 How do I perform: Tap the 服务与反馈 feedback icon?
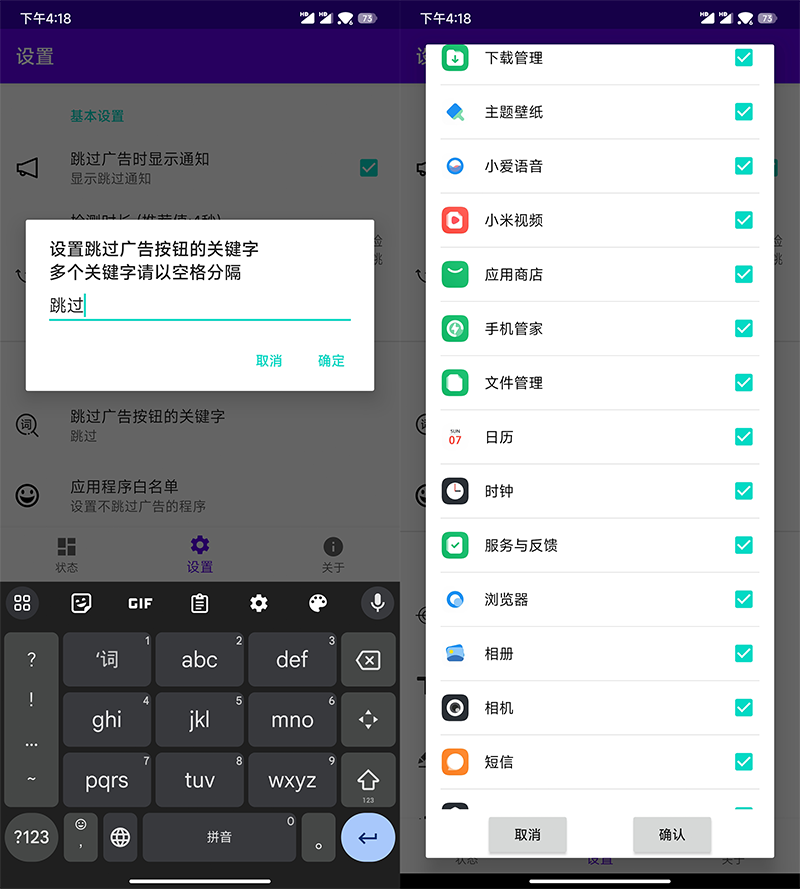click(x=455, y=545)
